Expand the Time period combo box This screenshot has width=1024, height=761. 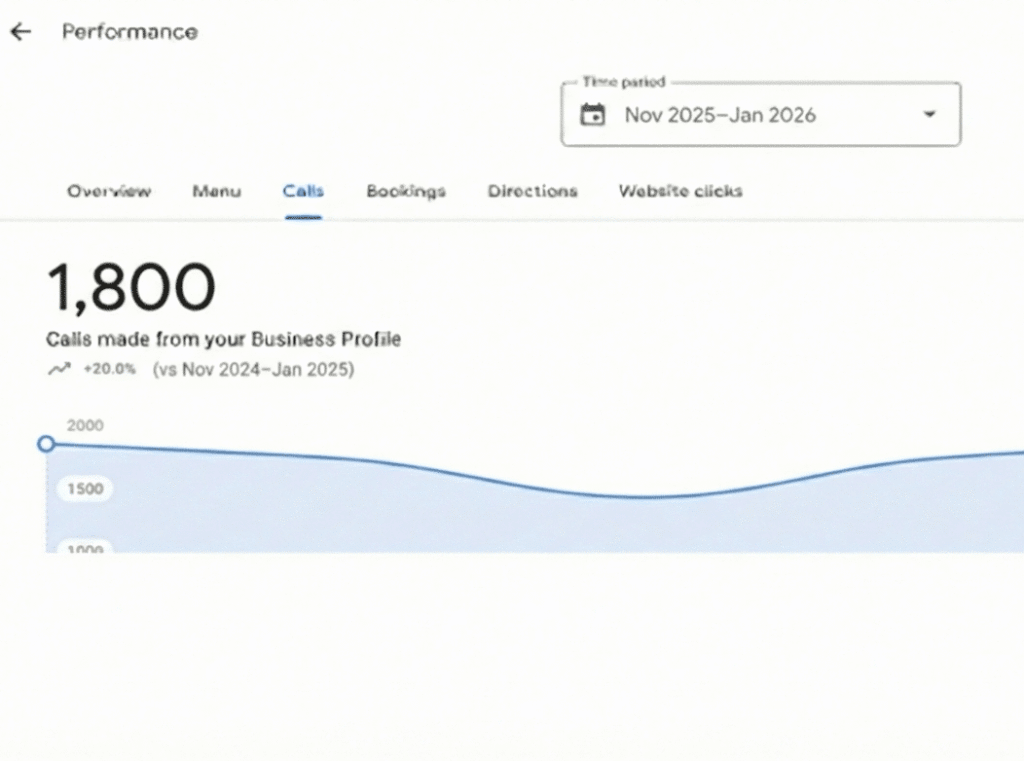760,114
